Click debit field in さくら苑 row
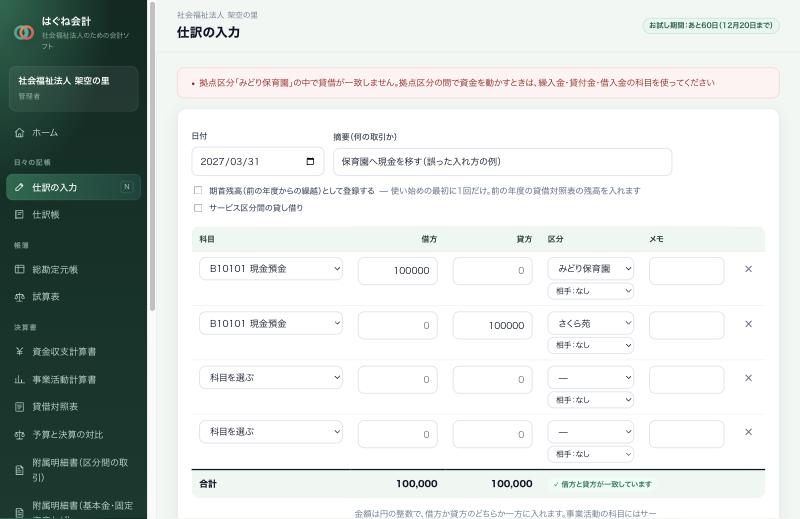The width and height of the screenshot is (800, 519). coord(398,326)
